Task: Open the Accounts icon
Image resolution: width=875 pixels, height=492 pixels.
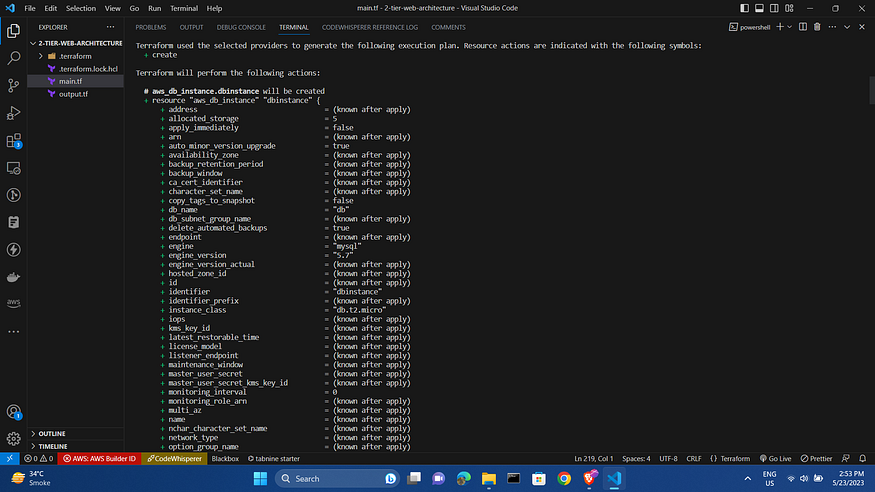Action: pyautogui.click(x=13, y=412)
